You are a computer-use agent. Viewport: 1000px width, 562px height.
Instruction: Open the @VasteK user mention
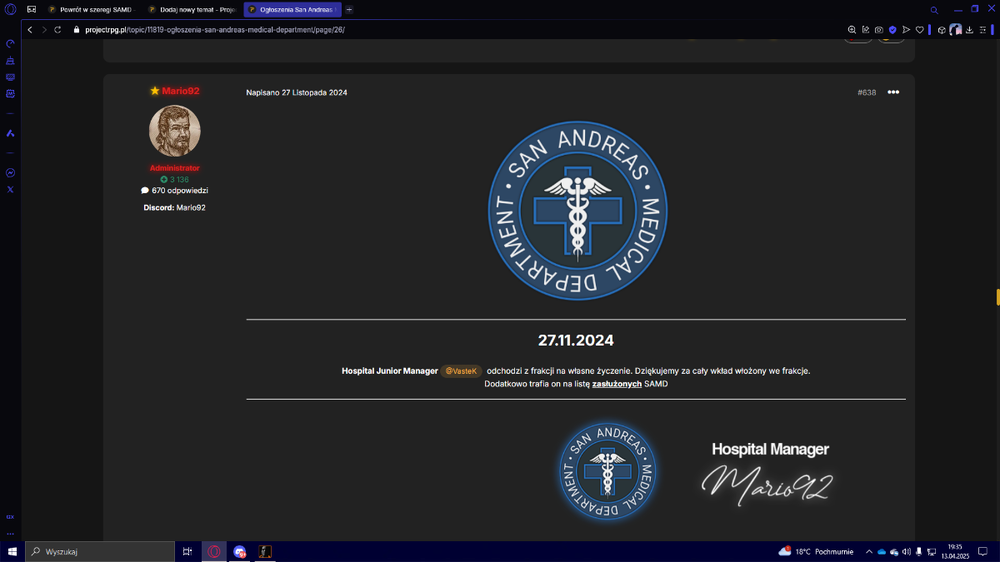coord(460,371)
